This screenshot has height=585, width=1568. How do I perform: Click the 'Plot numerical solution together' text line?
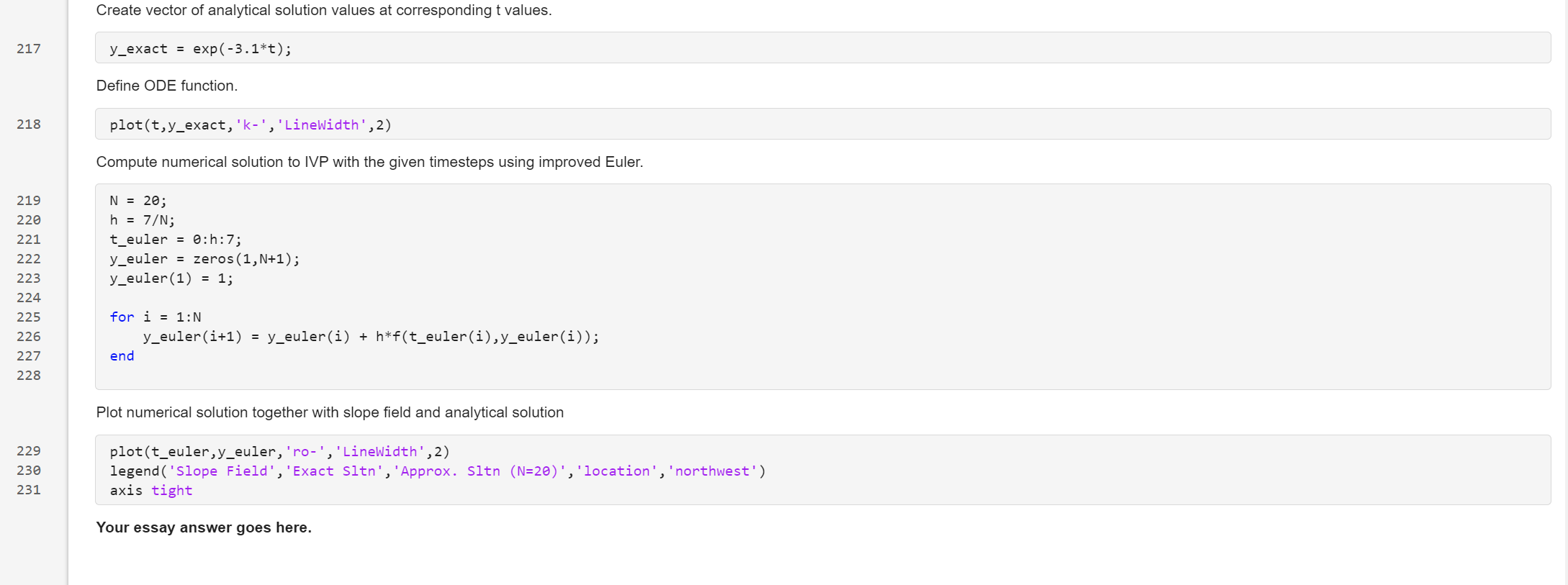330,412
